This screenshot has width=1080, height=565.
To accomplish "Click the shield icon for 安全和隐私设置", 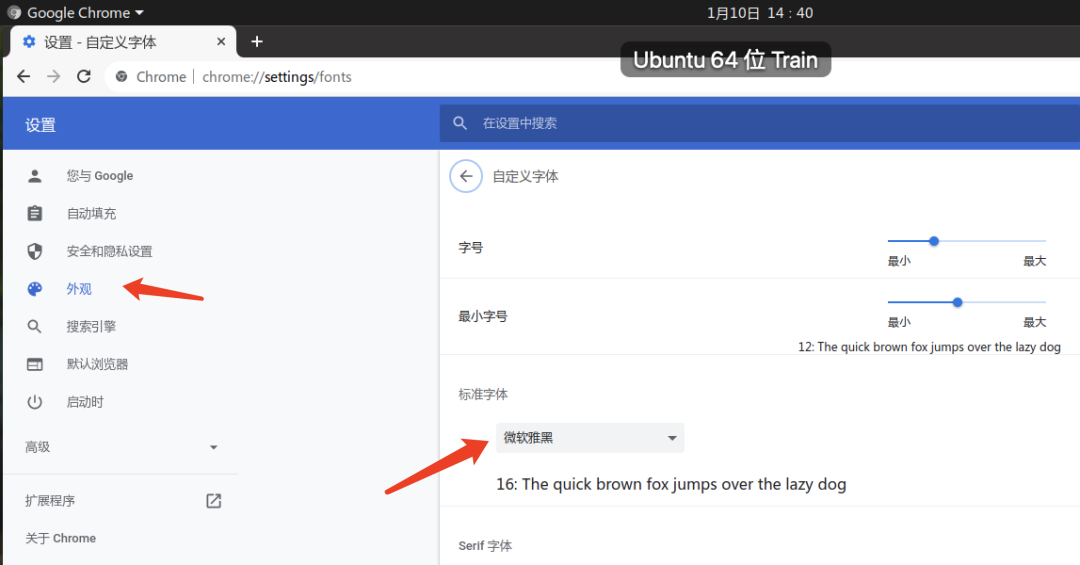I will coord(34,251).
